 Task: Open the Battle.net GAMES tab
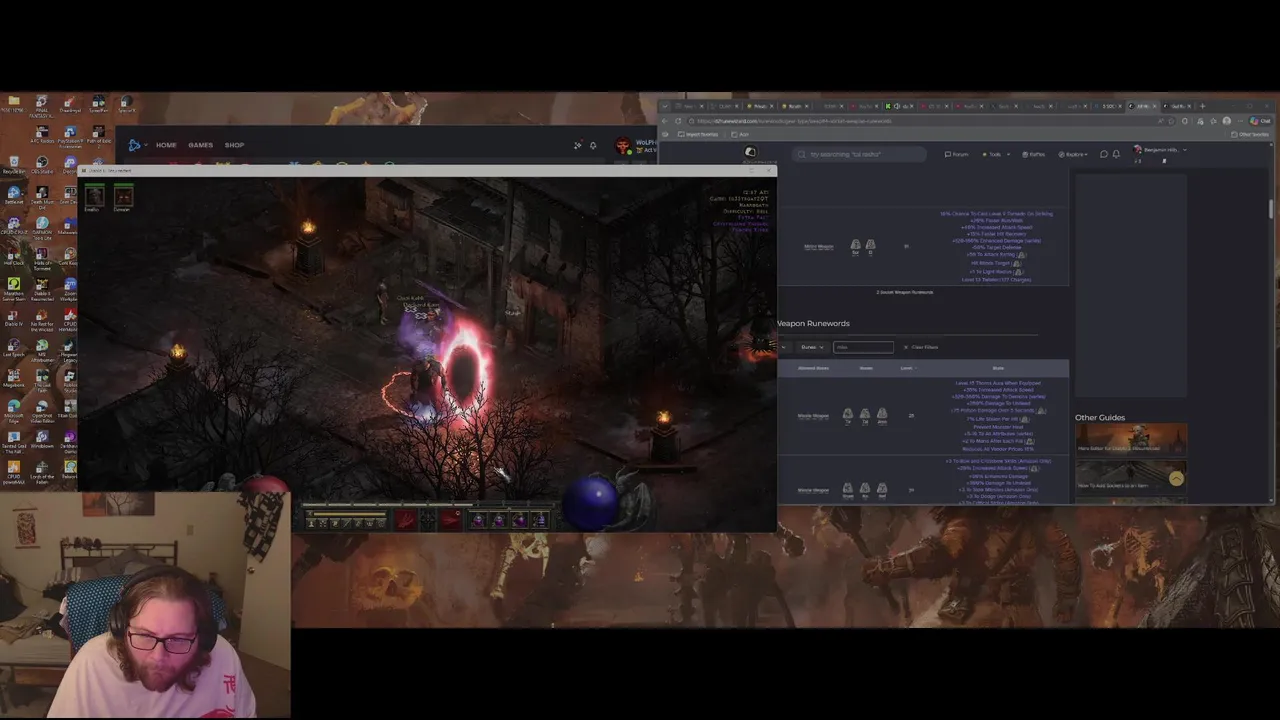(200, 145)
